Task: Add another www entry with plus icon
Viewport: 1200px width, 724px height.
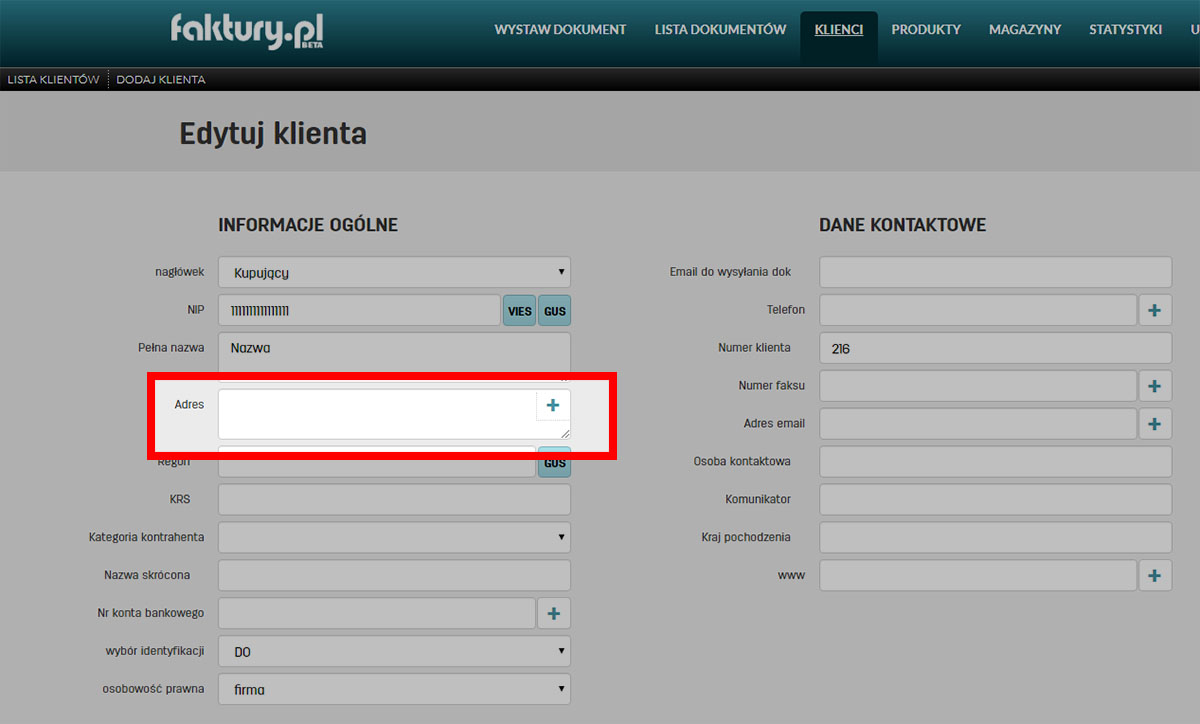Action: point(1154,575)
